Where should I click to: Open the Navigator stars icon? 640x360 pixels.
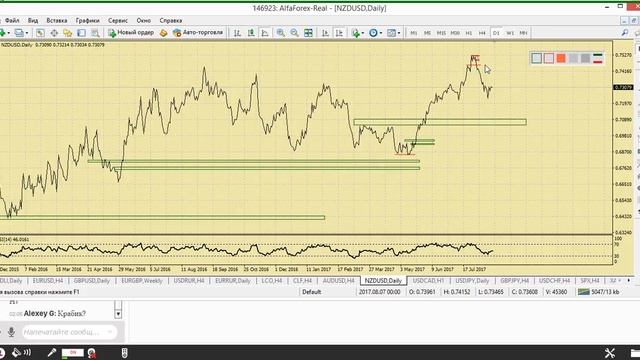click(x=67, y=33)
